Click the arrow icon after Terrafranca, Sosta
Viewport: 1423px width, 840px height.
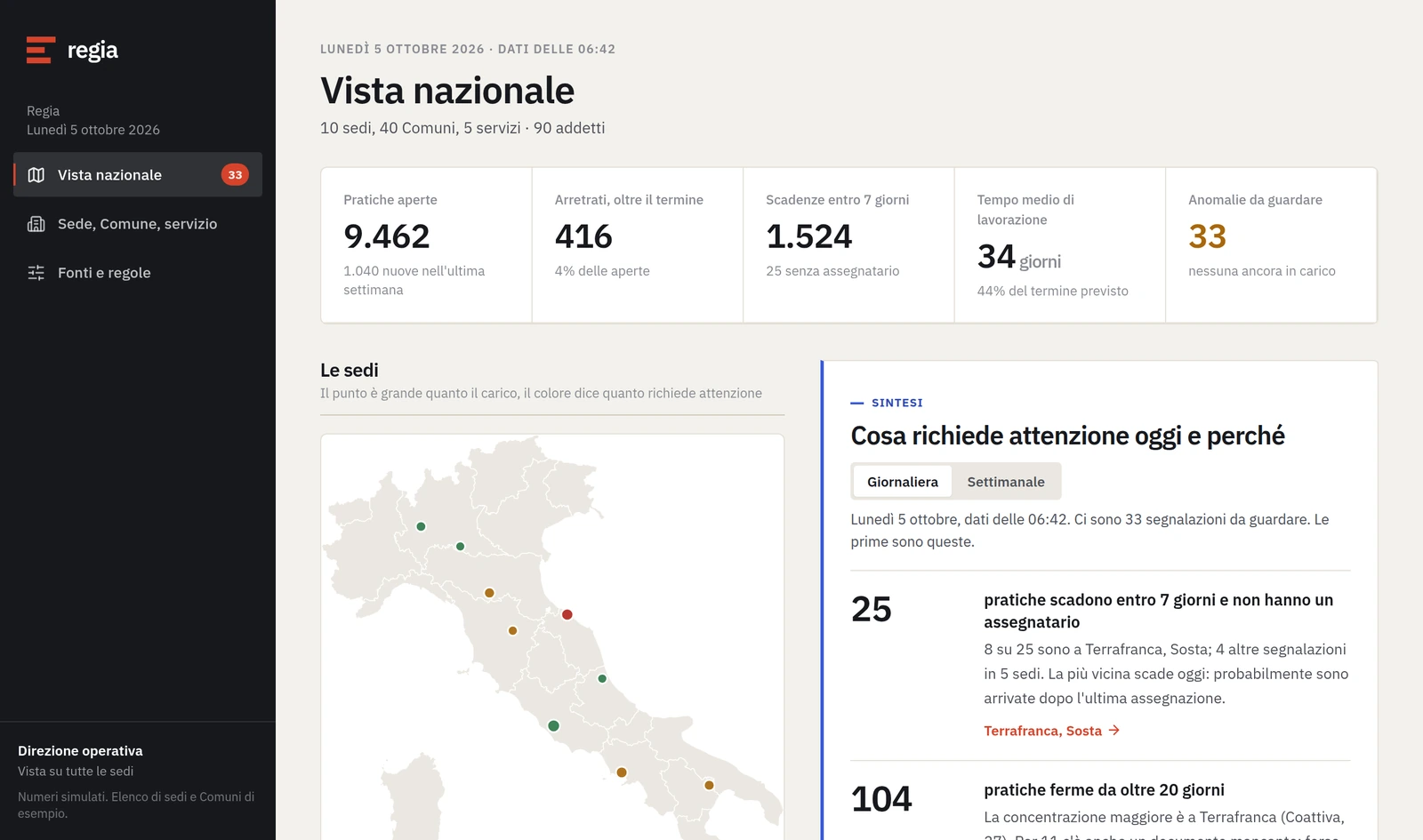point(1114,731)
